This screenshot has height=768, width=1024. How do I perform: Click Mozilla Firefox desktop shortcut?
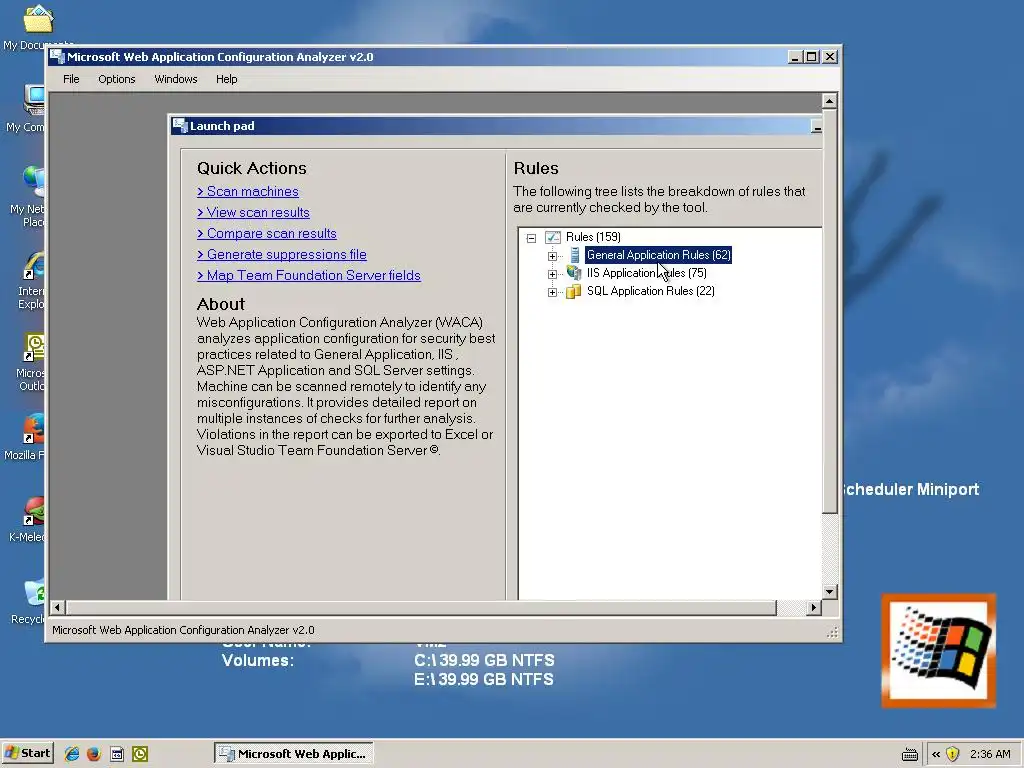click(x=34, y=429)
